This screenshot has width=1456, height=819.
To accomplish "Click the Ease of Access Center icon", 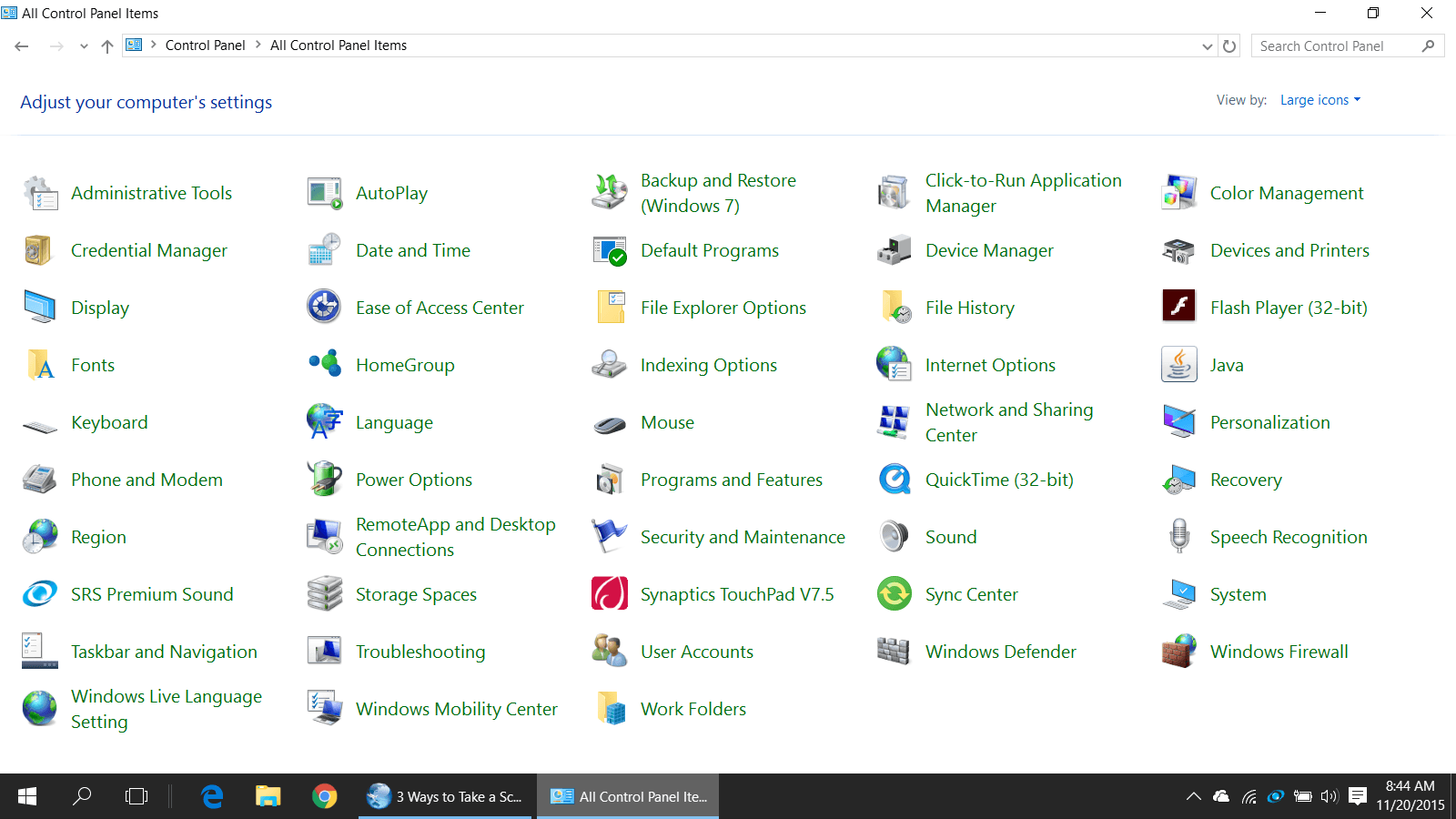I will [325, 308].
